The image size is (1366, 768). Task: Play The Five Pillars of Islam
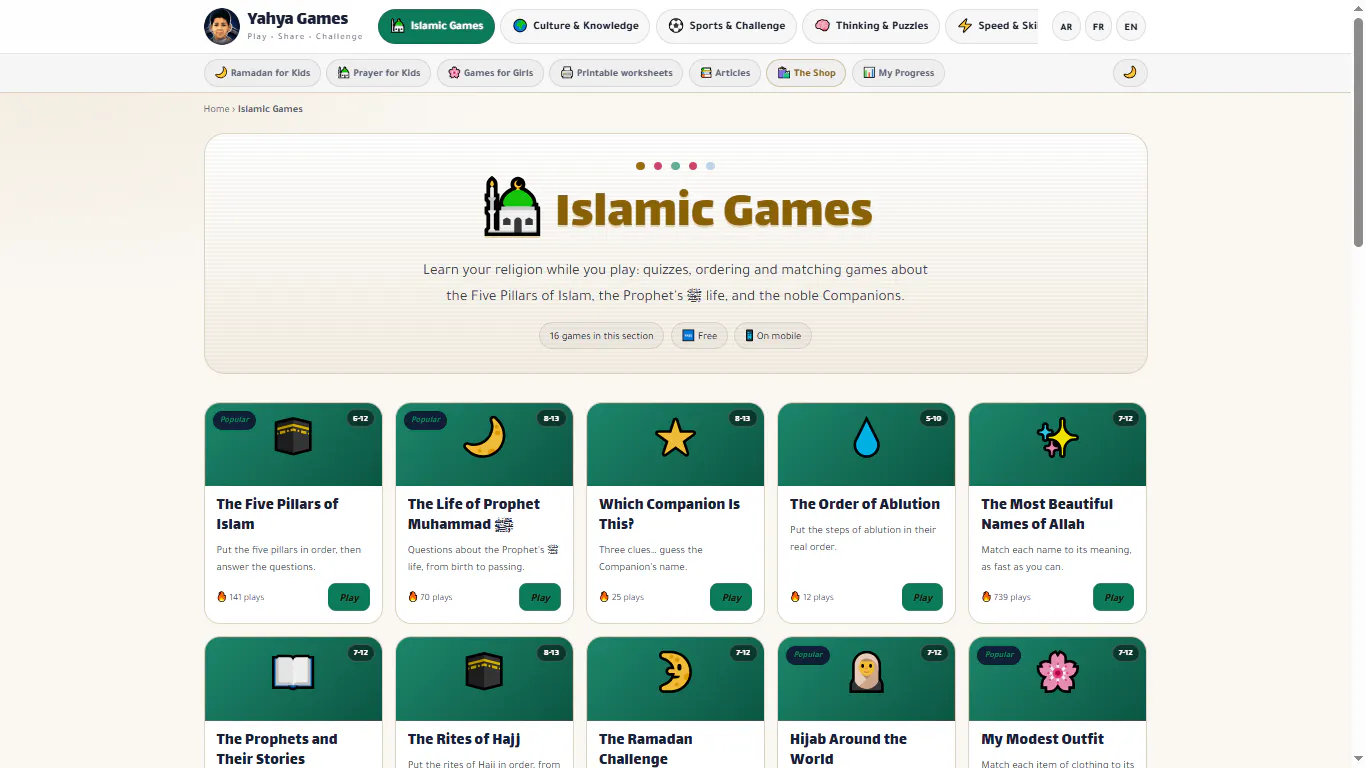click(349, 597)
